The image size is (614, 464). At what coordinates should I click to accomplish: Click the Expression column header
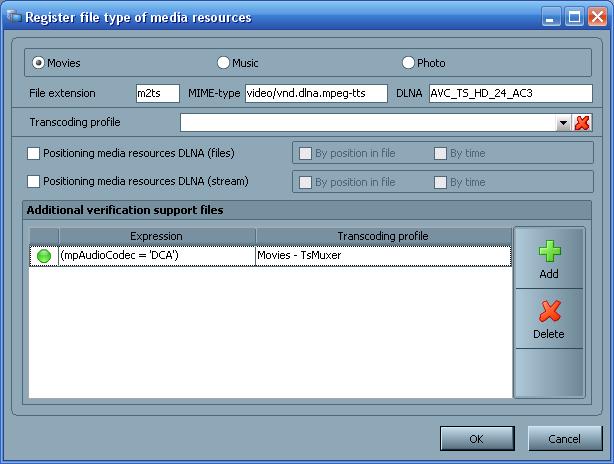click(157, 236)
